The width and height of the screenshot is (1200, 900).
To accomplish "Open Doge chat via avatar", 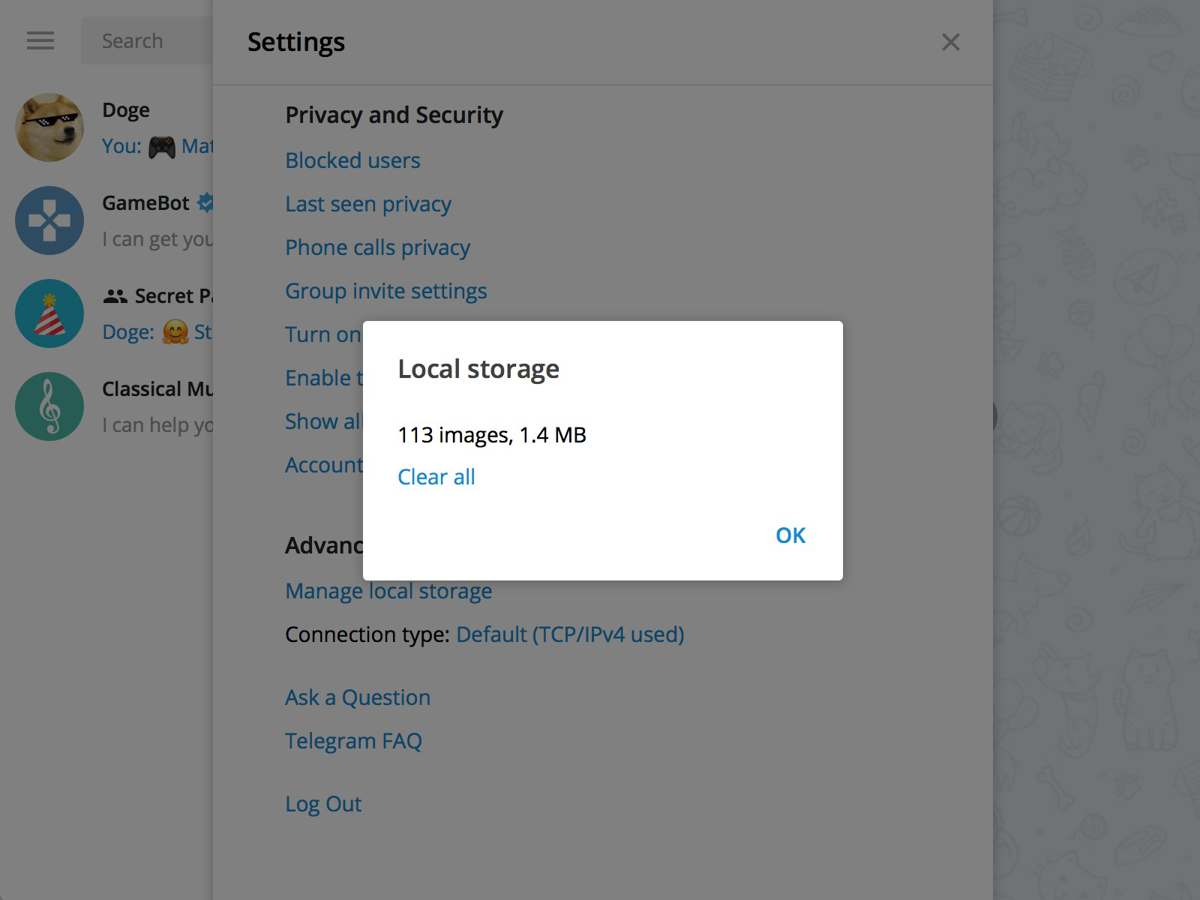I will (x=50, y=128).
